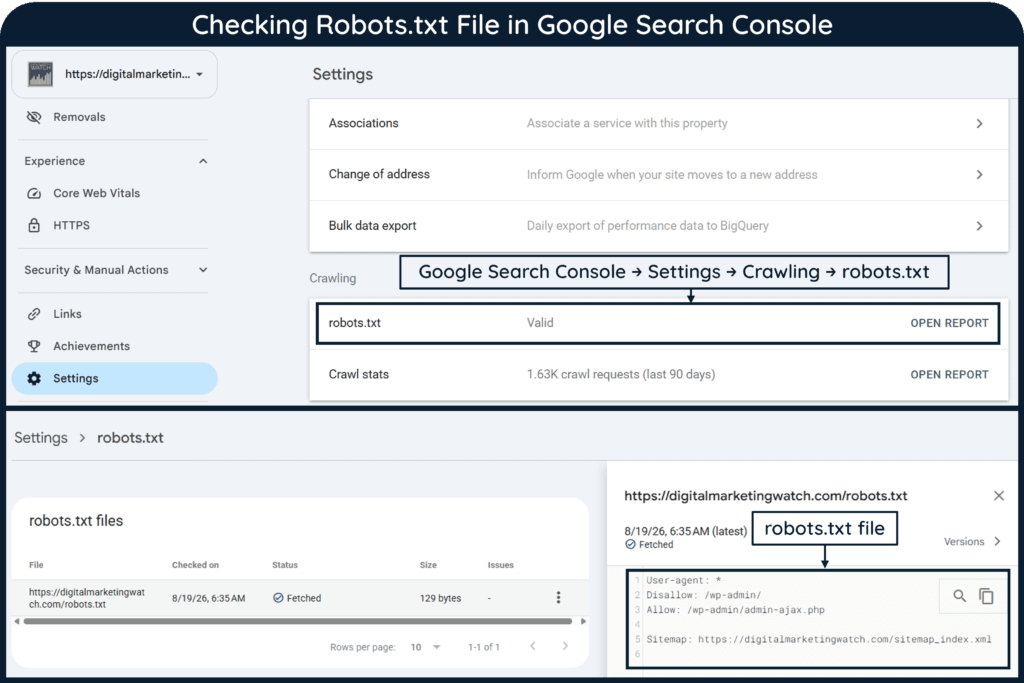Click the chevron on Bulk data export row
Image resolution: width=1024 pixels, height=683 pixels.
[x=979, y=226]
